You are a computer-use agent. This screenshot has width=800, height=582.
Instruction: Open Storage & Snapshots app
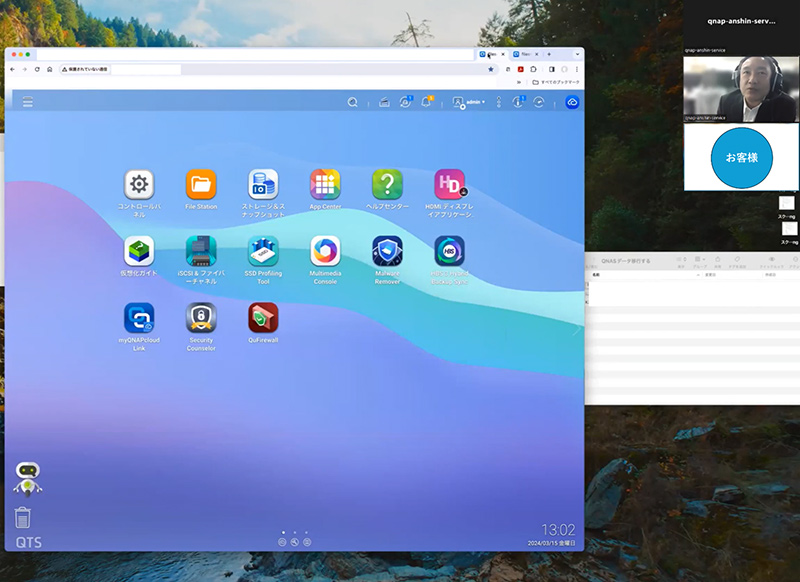click(x=263, y=184)
